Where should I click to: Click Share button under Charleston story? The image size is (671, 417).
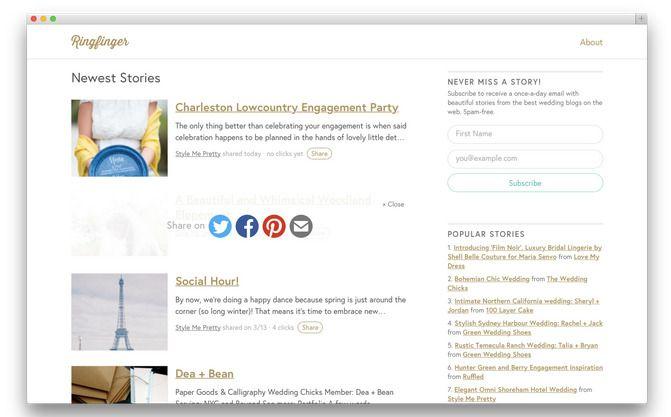tap(319, 154)
